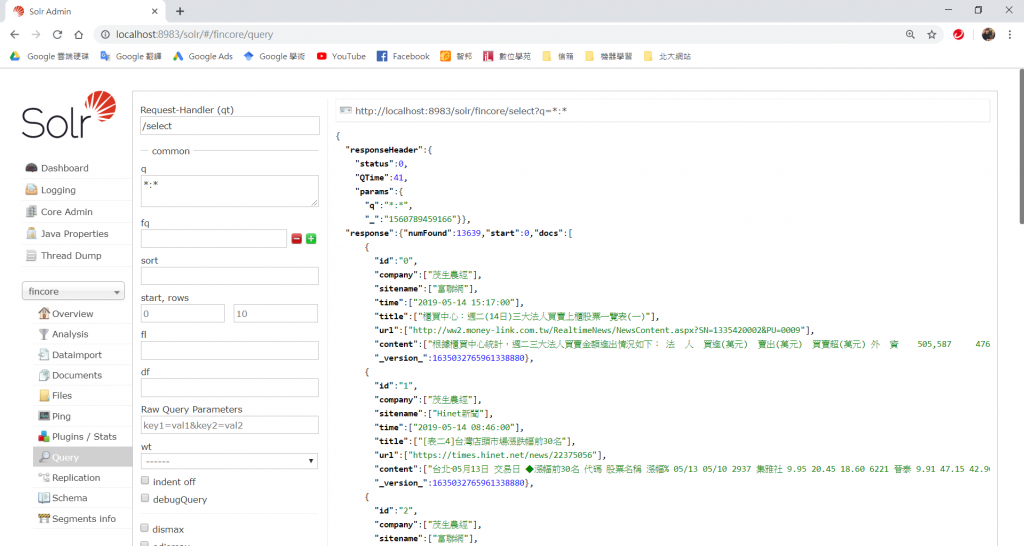Open the Core Admin menu item
1024x546 pixels.
67,212
